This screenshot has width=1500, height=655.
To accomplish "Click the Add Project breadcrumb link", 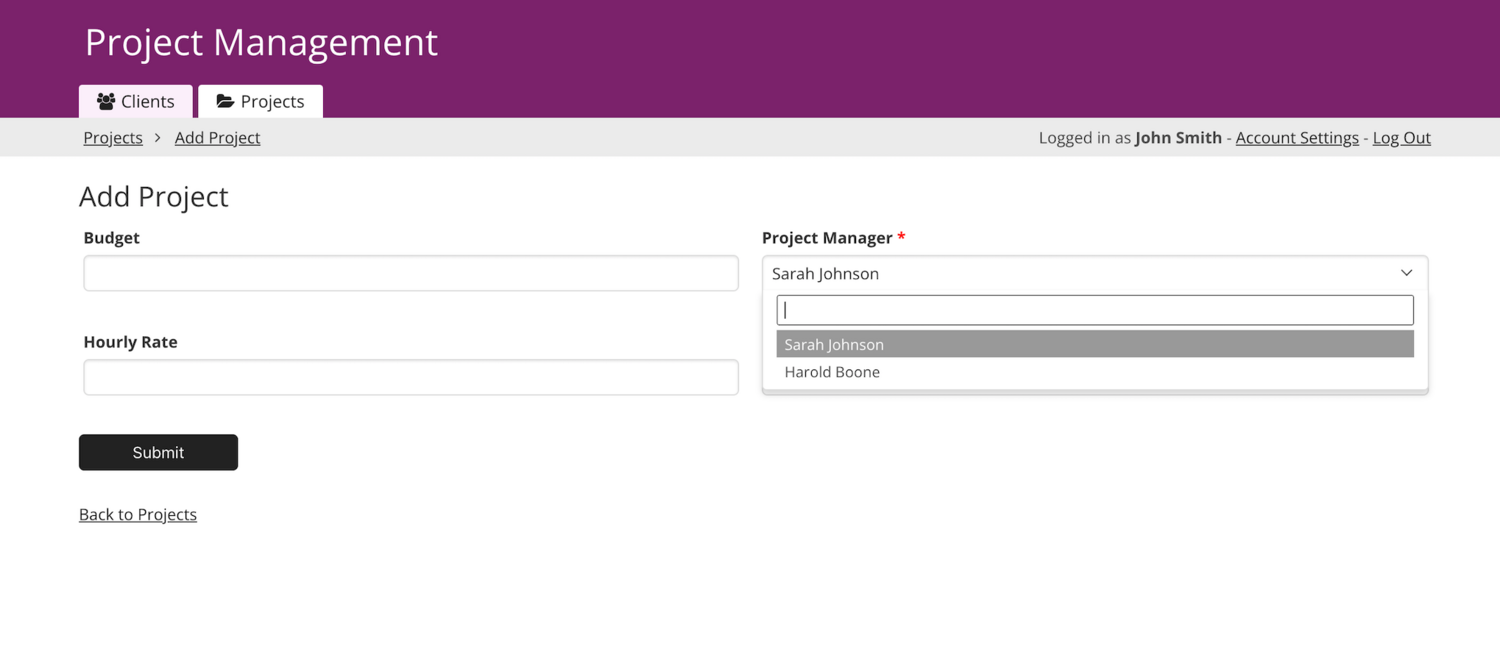I will 216,137.
